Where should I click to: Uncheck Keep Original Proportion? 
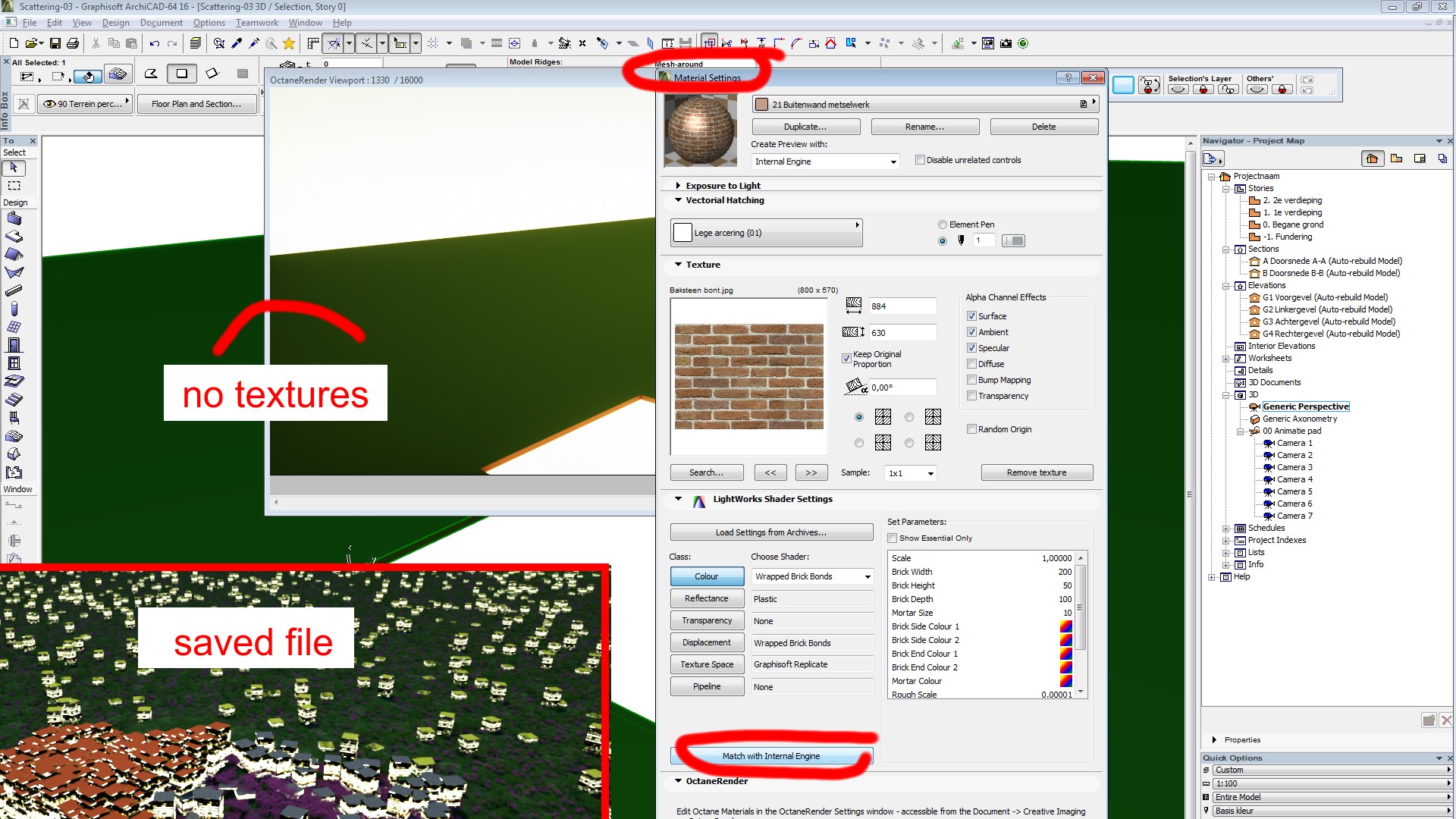[x=847, y=358]
